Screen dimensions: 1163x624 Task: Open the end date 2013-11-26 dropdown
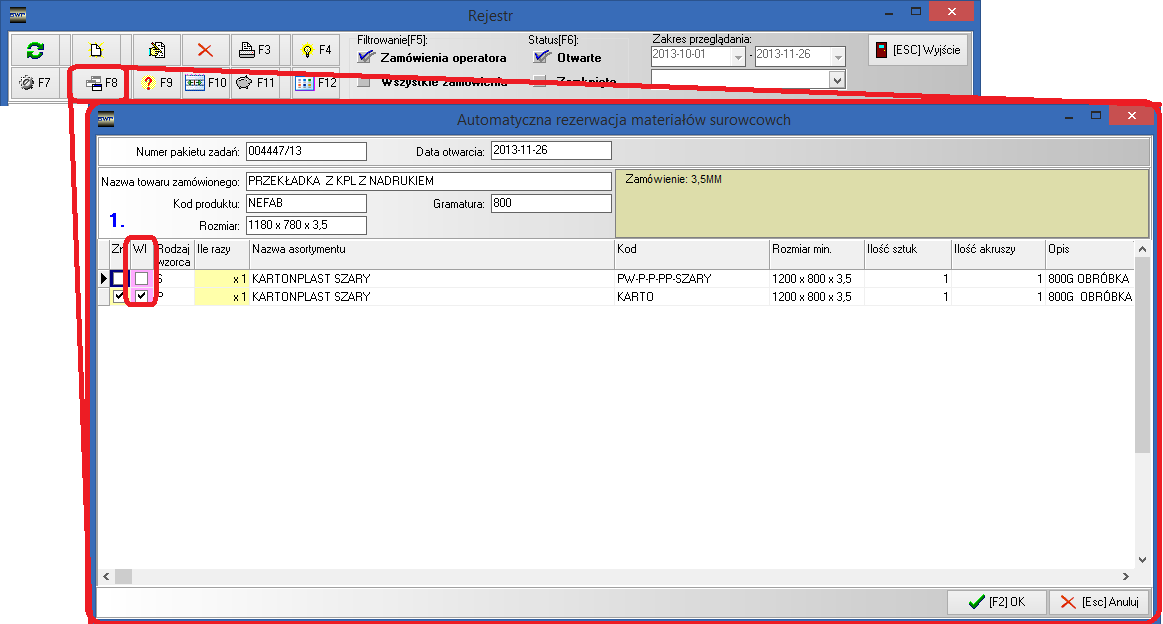pyautogui.click(x=838, y=57)
